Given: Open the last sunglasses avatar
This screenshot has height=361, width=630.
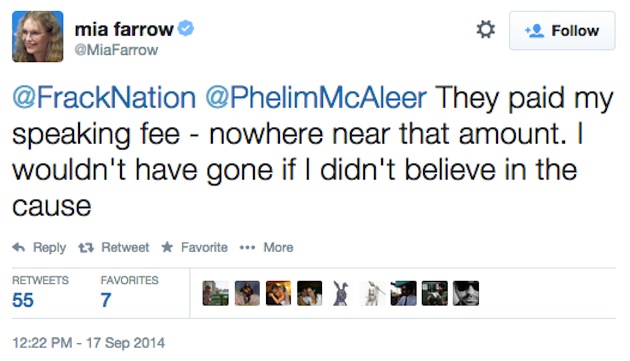Looking at the screenshot, I should [466, 293].
